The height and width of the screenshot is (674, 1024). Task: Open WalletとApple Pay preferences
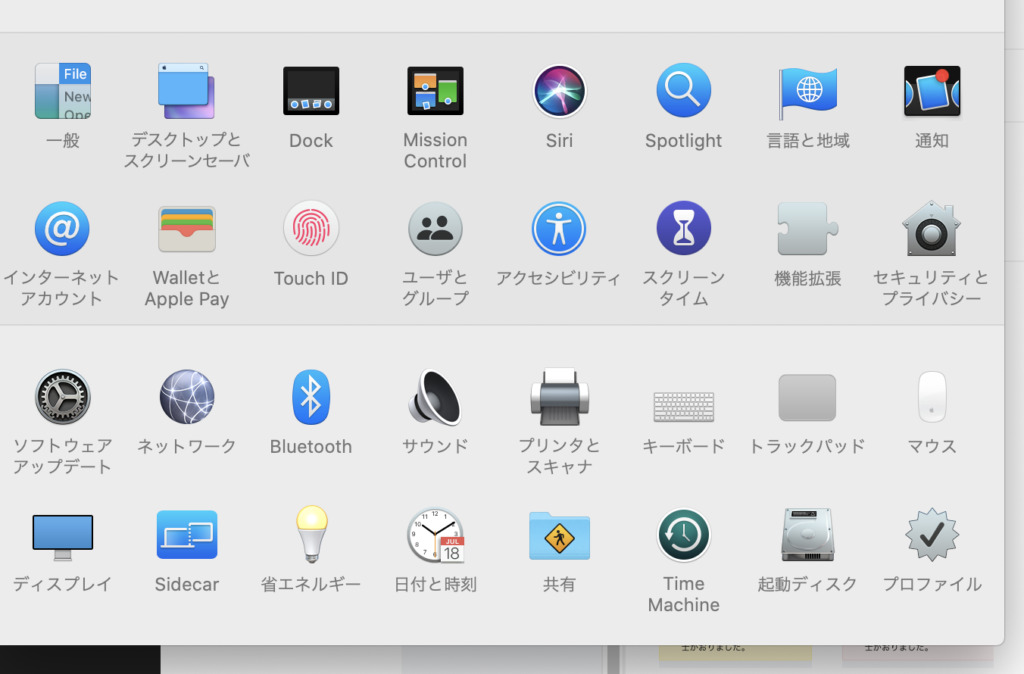[x=187, y=229]
